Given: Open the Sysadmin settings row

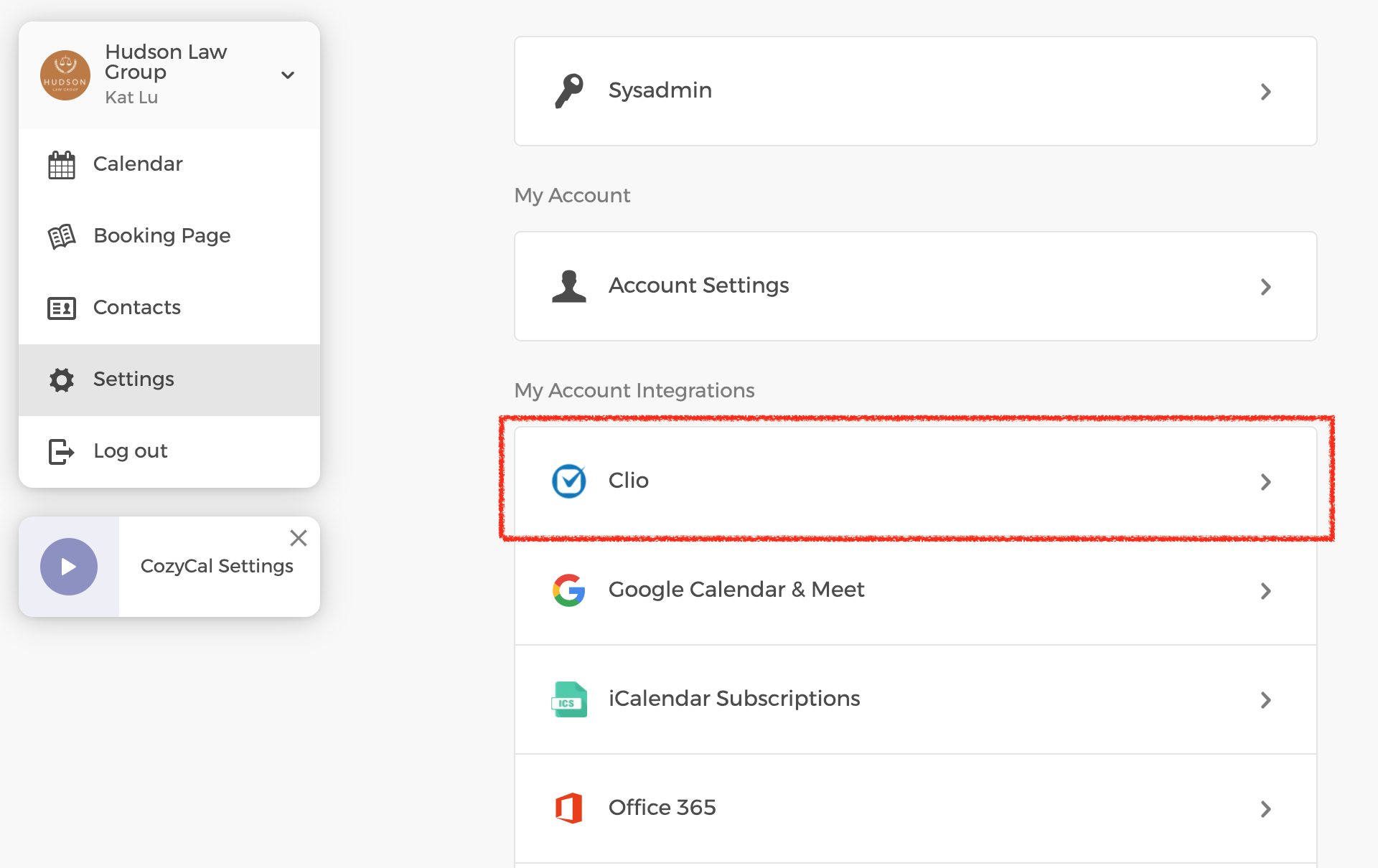Looking at the screenshot, I should point(916,91).
